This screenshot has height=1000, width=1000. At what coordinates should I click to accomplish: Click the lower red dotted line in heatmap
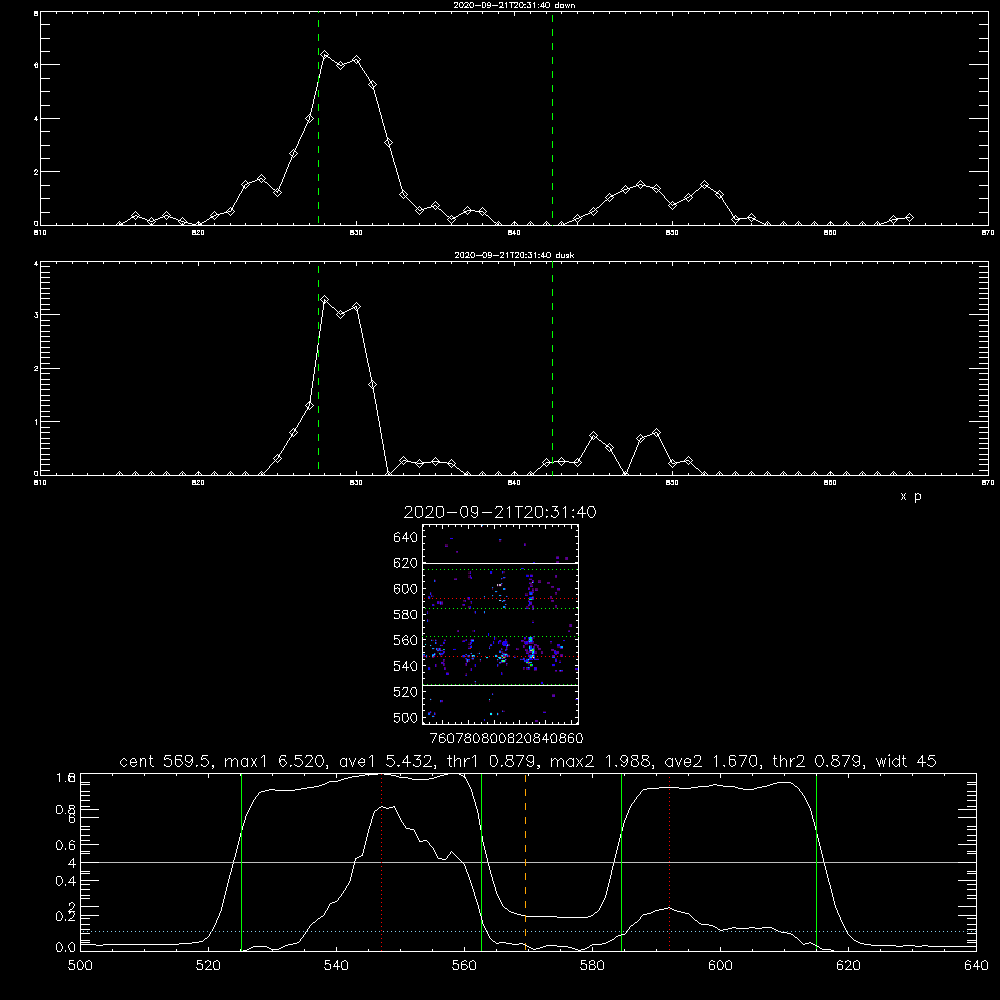(501, 656)
